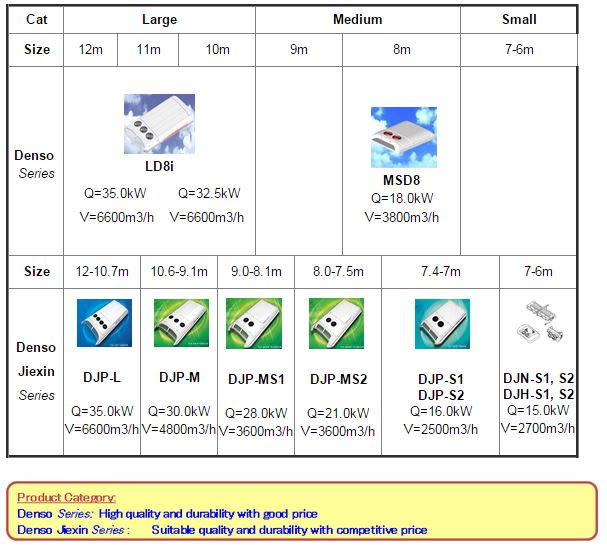Click the 'Q=16.0kW' value

pyautogui.click(x=441, y=411)
